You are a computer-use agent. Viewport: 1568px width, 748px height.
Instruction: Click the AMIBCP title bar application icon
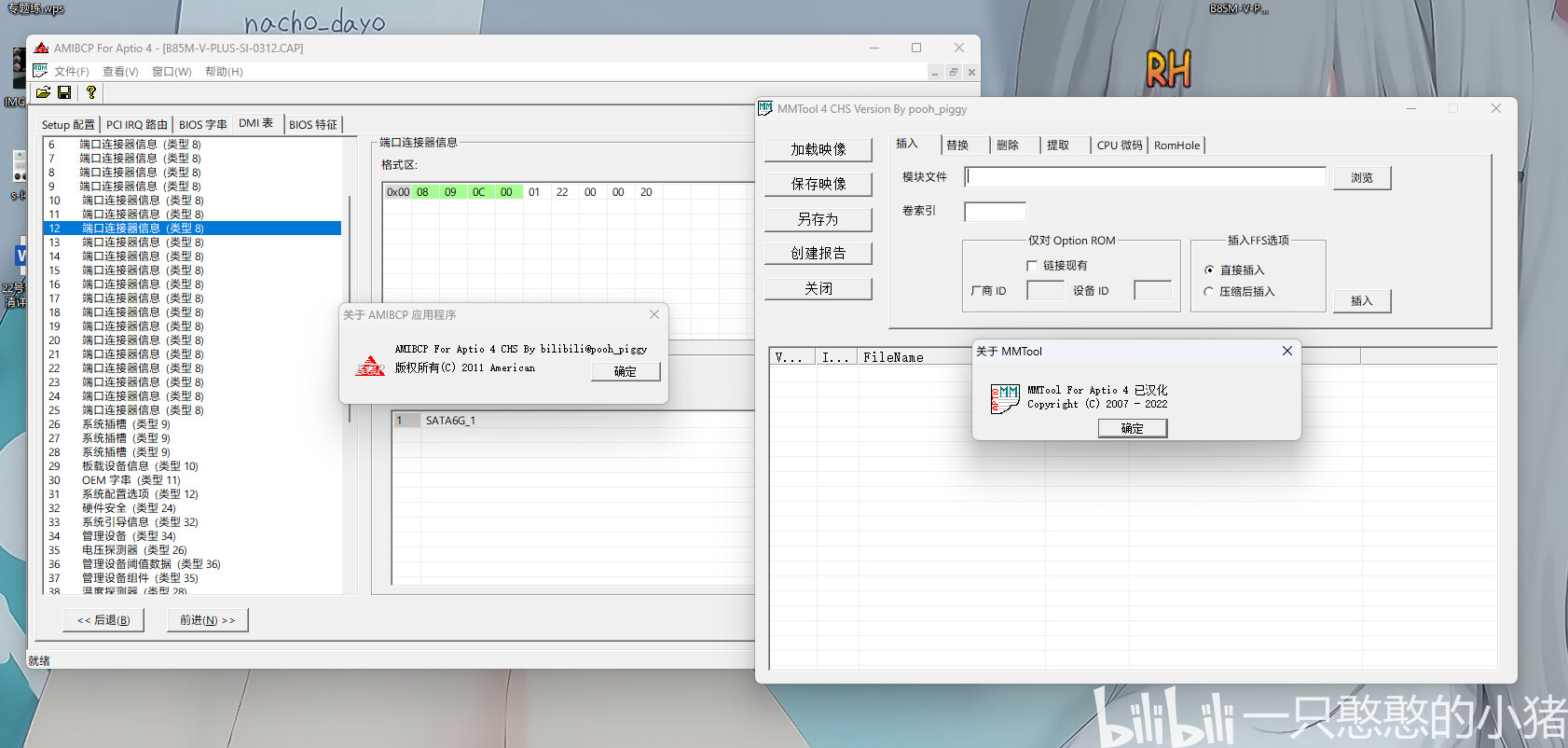[x=41, y=48]
